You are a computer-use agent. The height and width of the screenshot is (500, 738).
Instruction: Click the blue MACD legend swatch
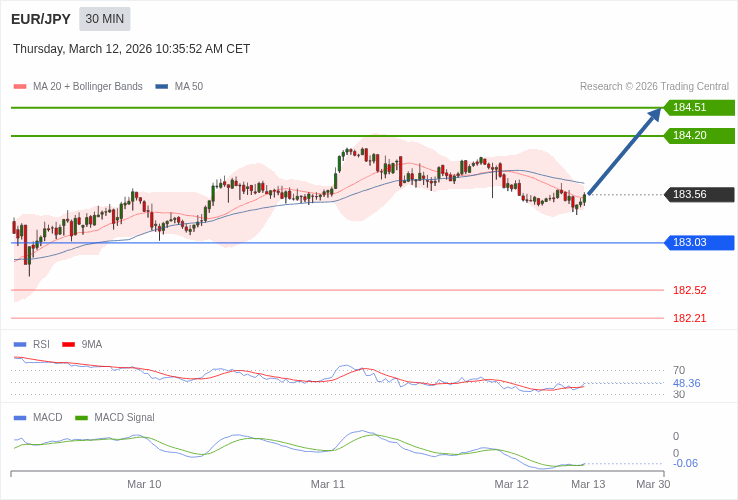pos(20,418)
